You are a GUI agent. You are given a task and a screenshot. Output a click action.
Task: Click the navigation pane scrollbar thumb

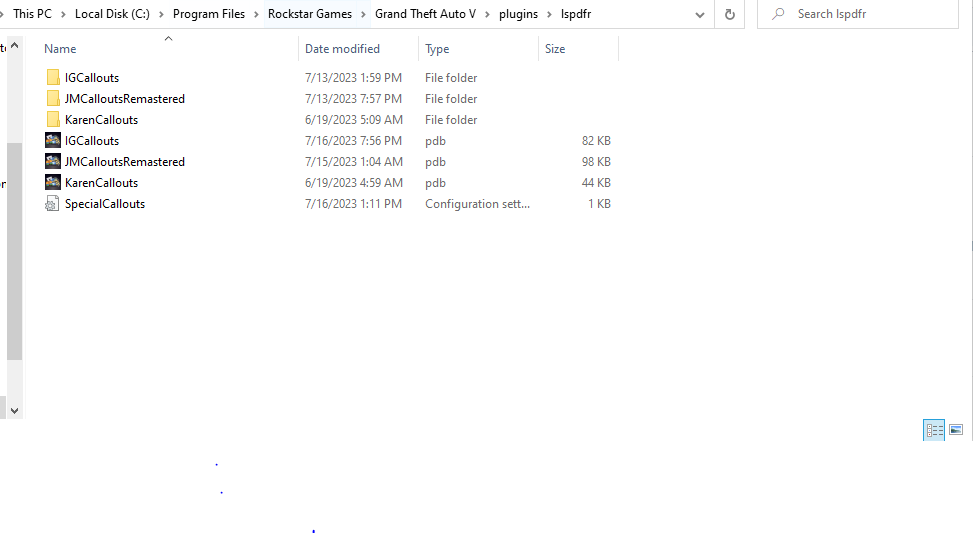tap(14, 251)
